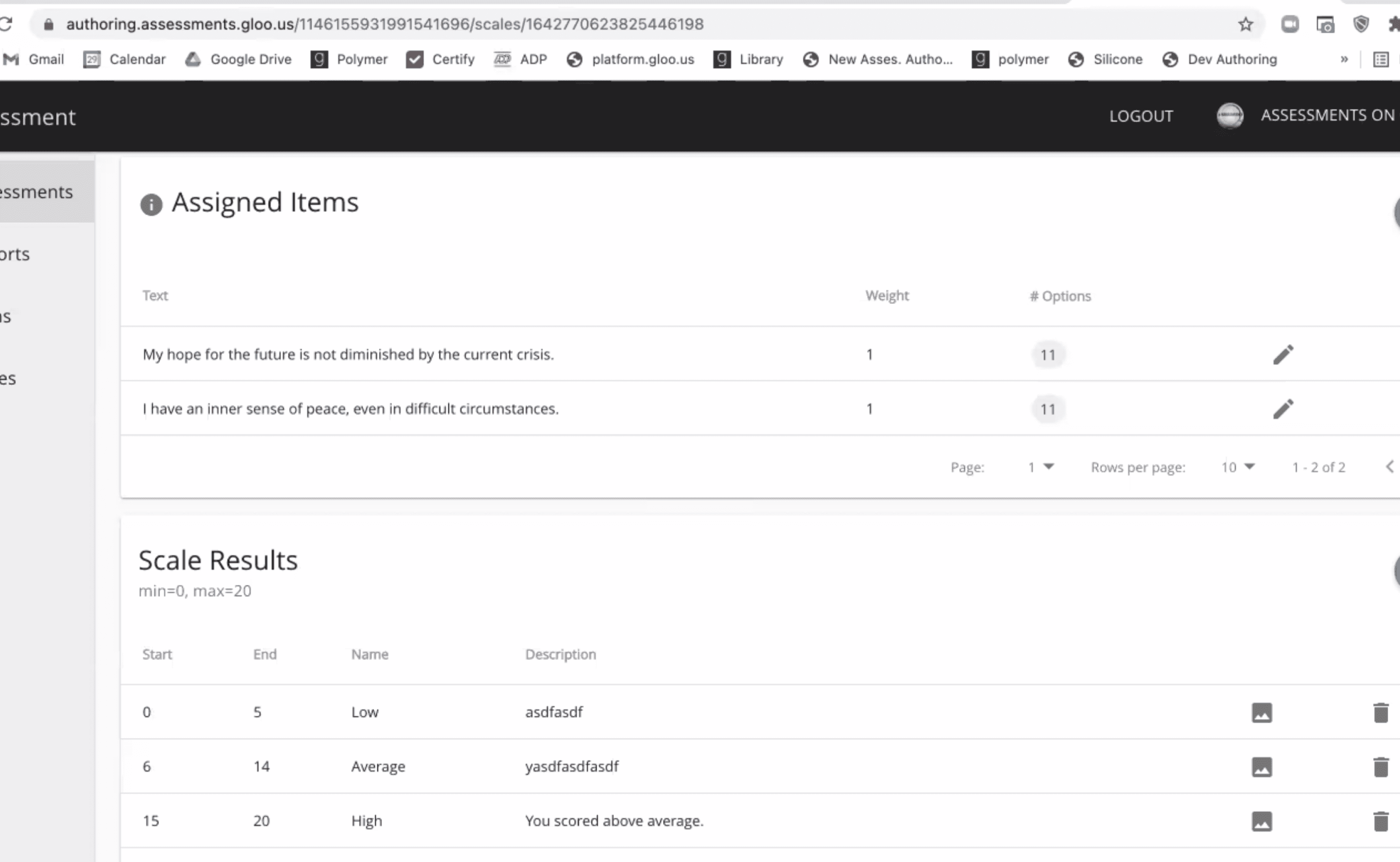Open image for the Low result row
The image size is (1400, 862).
click(1261, 713)
